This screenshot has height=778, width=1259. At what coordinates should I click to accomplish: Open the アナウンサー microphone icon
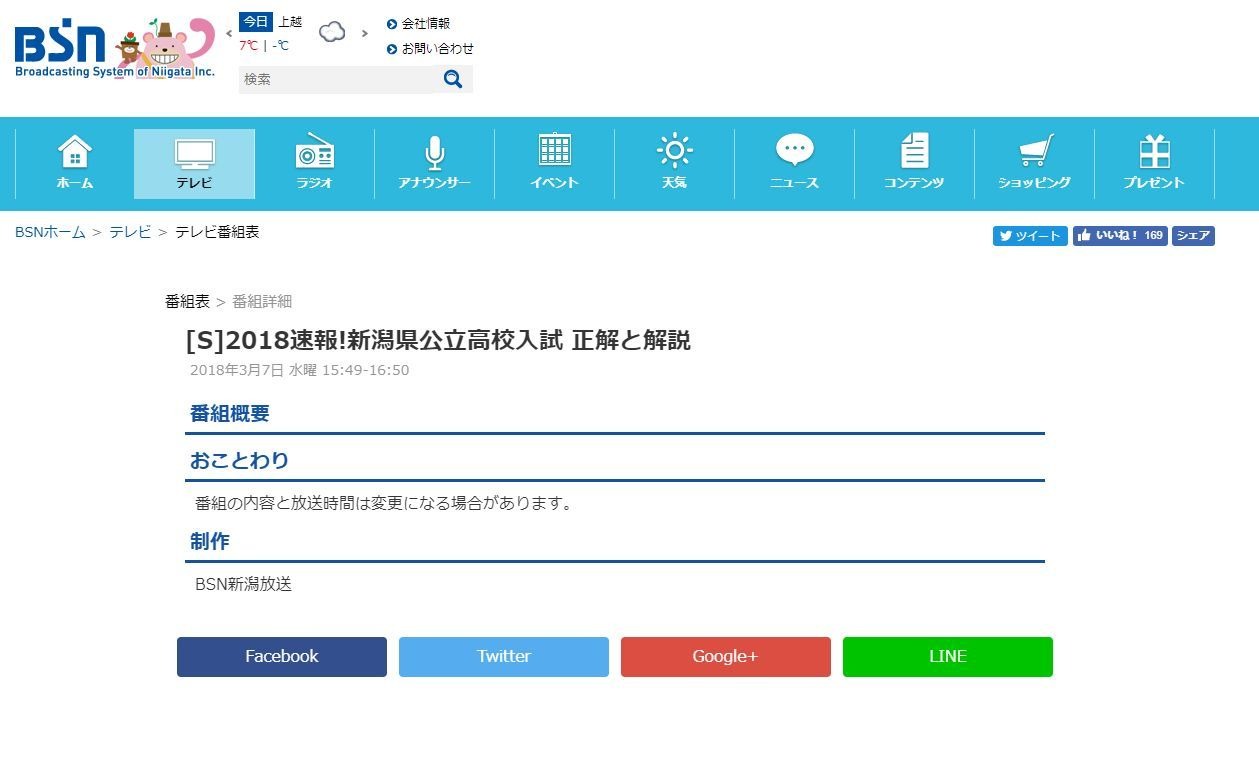tap(434, 153)
